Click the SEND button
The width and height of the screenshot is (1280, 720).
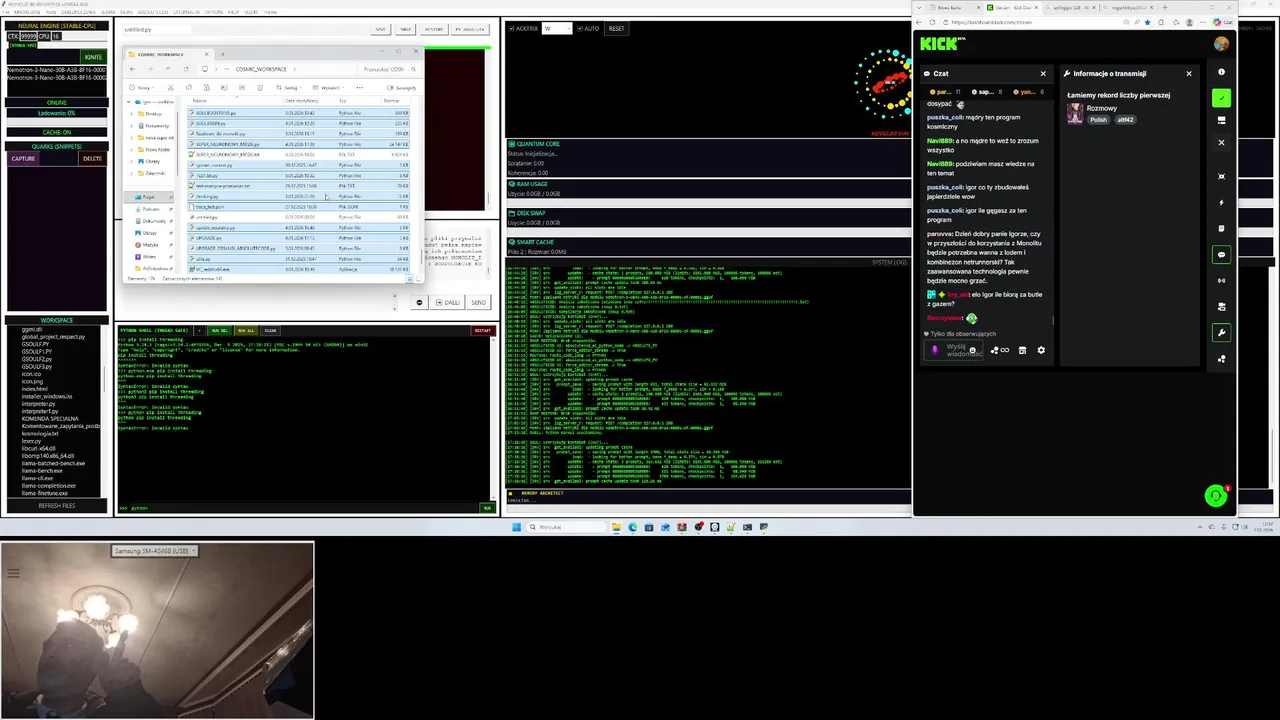(479, 302)
